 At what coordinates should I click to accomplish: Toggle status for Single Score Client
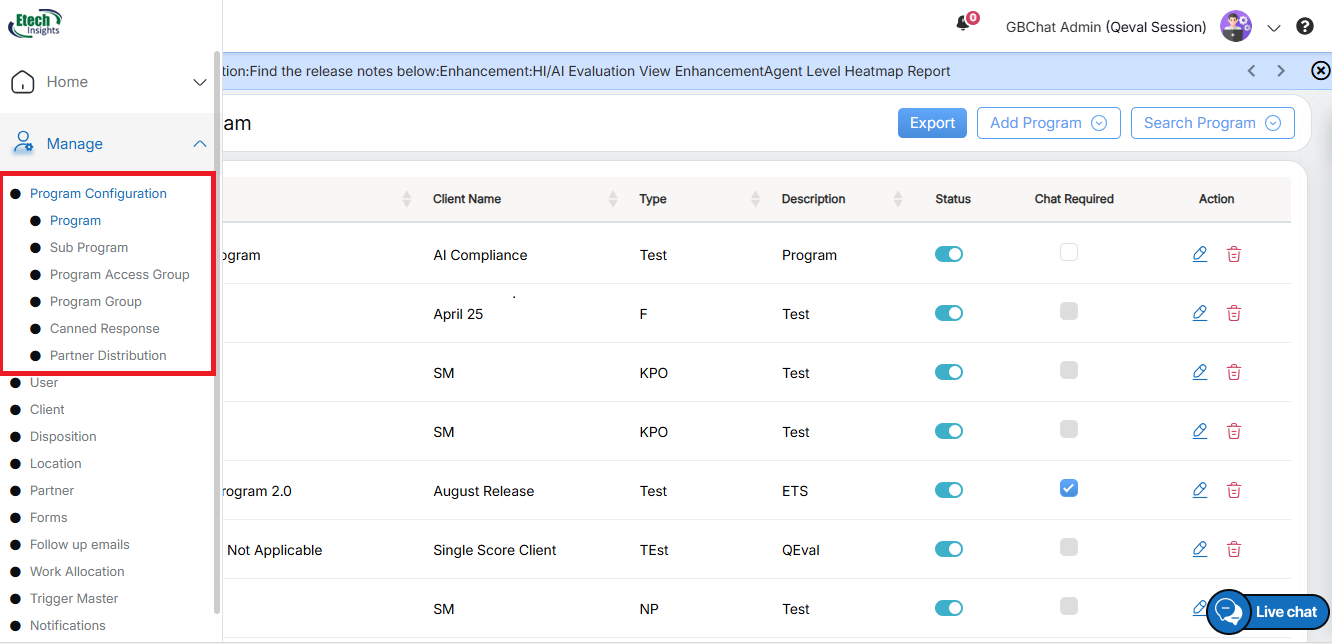pyautogui.click(x=948, y=549)
